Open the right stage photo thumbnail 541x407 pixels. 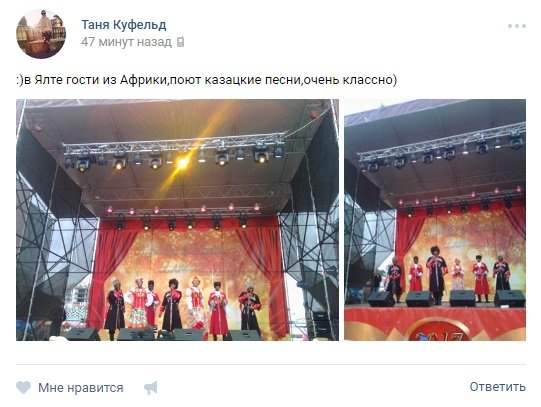[435, 220]
